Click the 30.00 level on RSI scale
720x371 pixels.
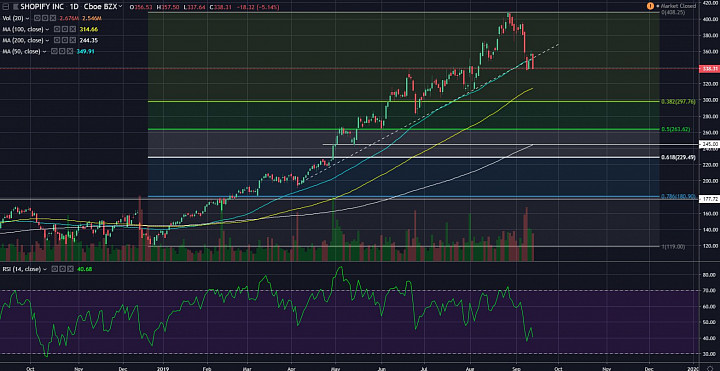(708, 354)
